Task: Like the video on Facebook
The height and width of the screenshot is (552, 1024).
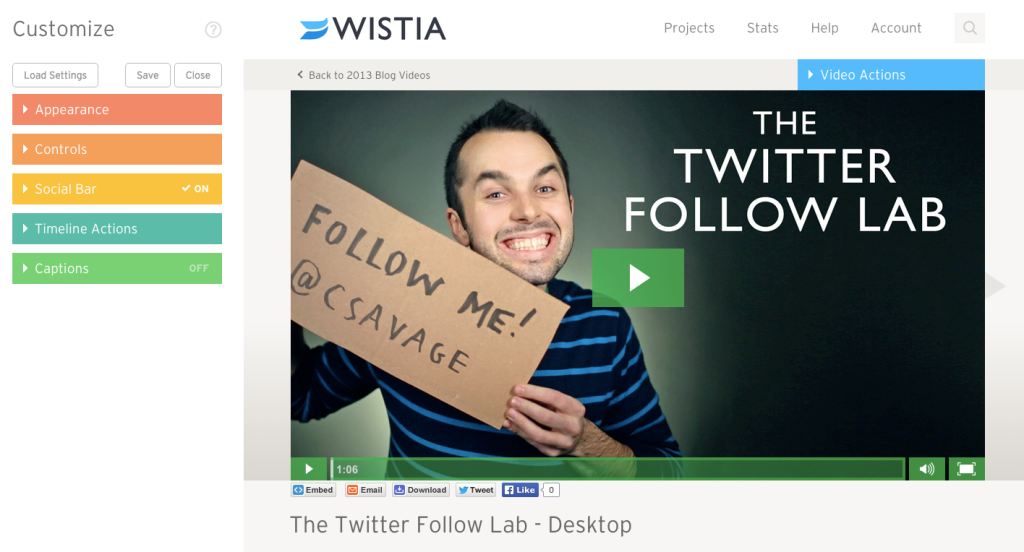Action: (x=520, y=490)
